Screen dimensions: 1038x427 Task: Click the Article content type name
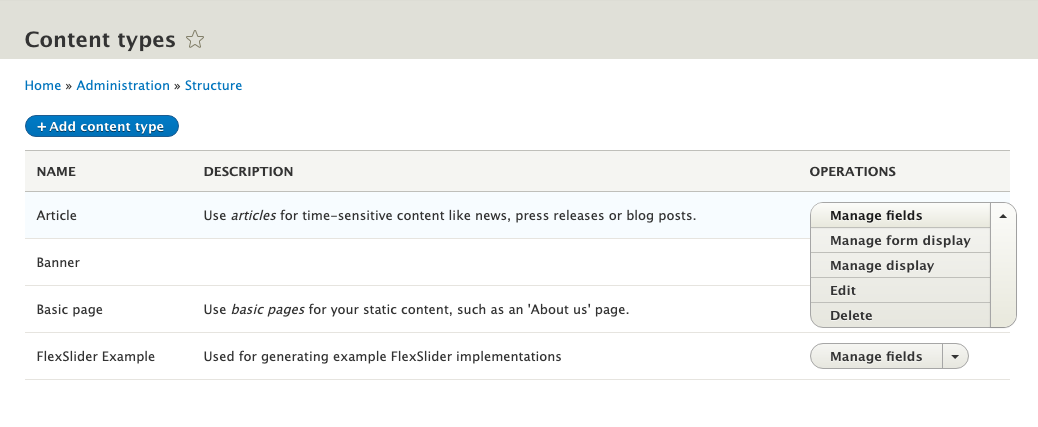[56, 215]
